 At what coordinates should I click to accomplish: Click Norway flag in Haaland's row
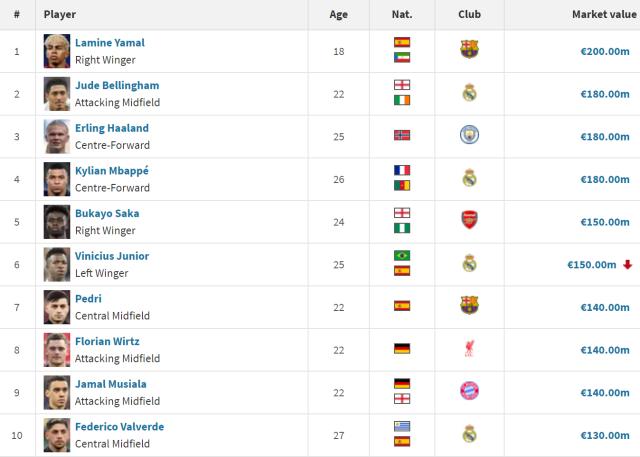[402, 135]
